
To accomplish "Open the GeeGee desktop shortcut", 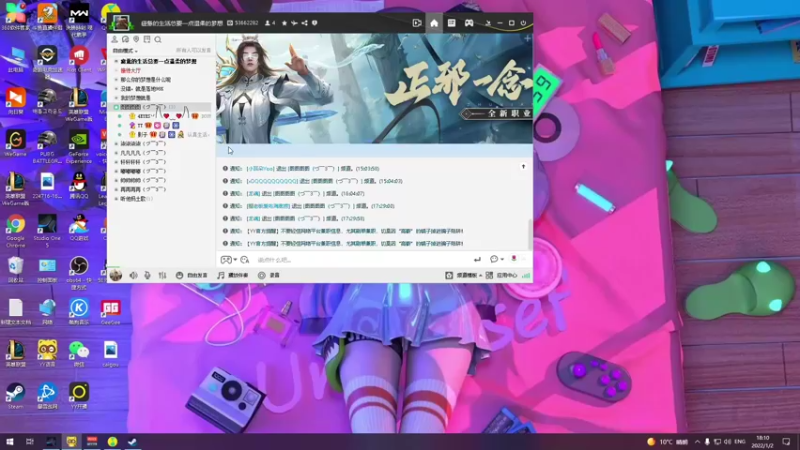I will 110,312.
